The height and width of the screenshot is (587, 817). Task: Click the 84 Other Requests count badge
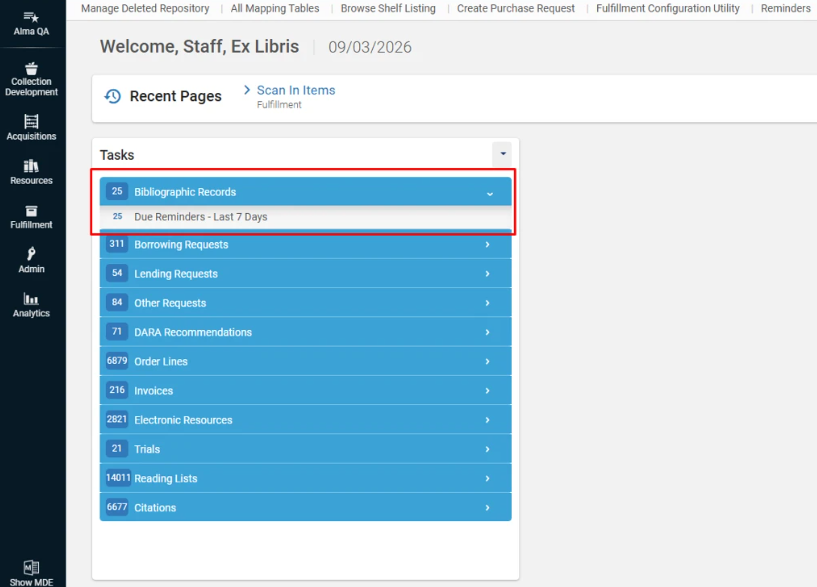tap(117, 302)
